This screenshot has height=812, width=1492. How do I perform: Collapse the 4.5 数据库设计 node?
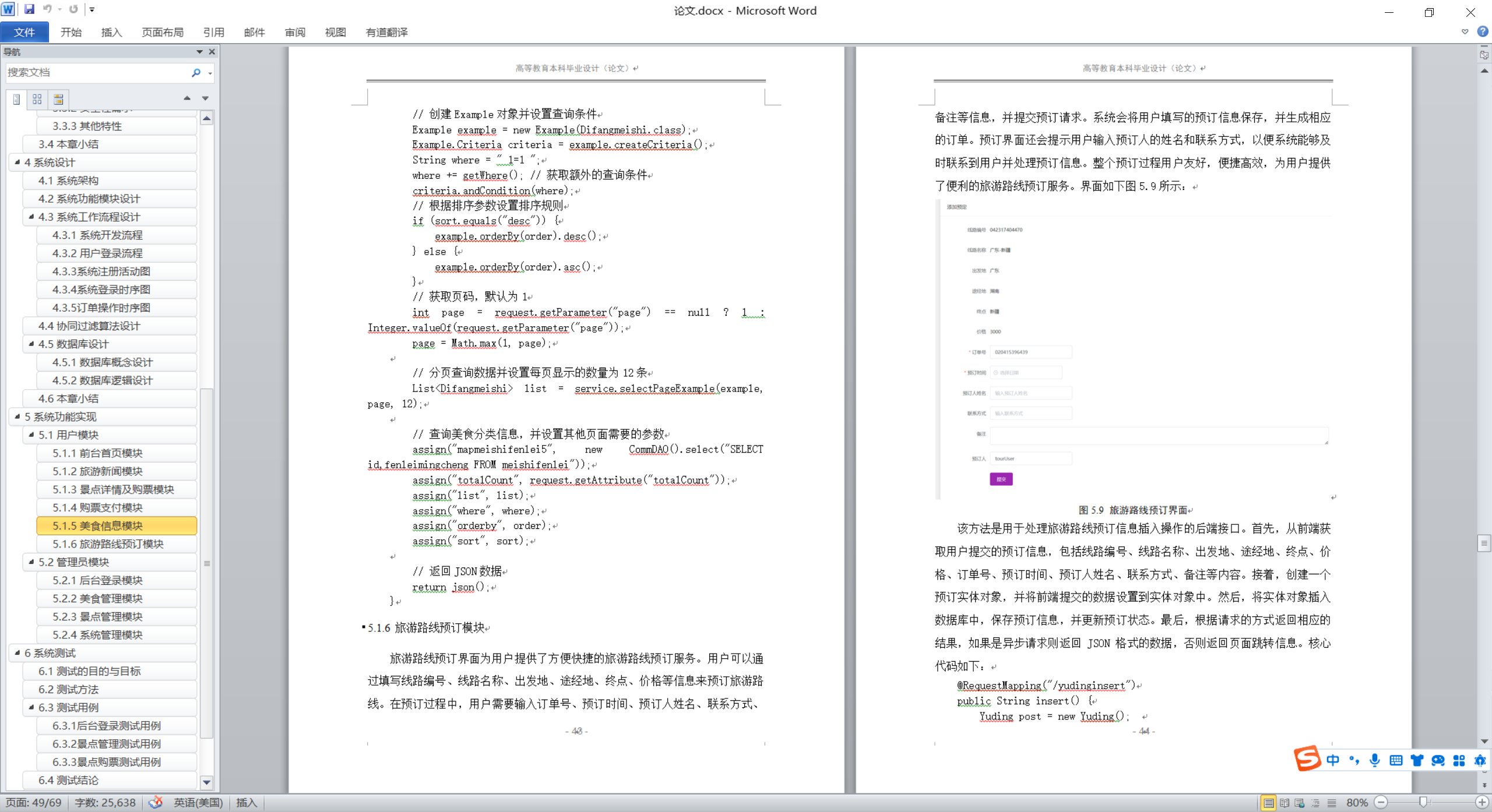[x=31, y=344]
